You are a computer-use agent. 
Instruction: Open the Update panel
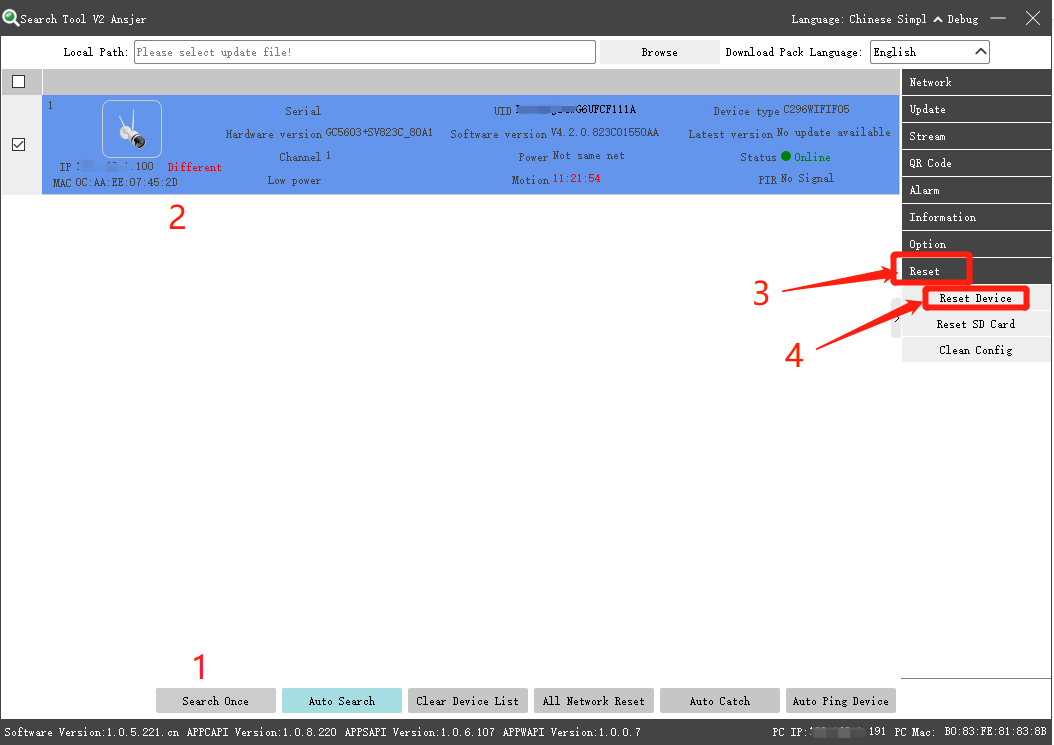coord(975,108)
